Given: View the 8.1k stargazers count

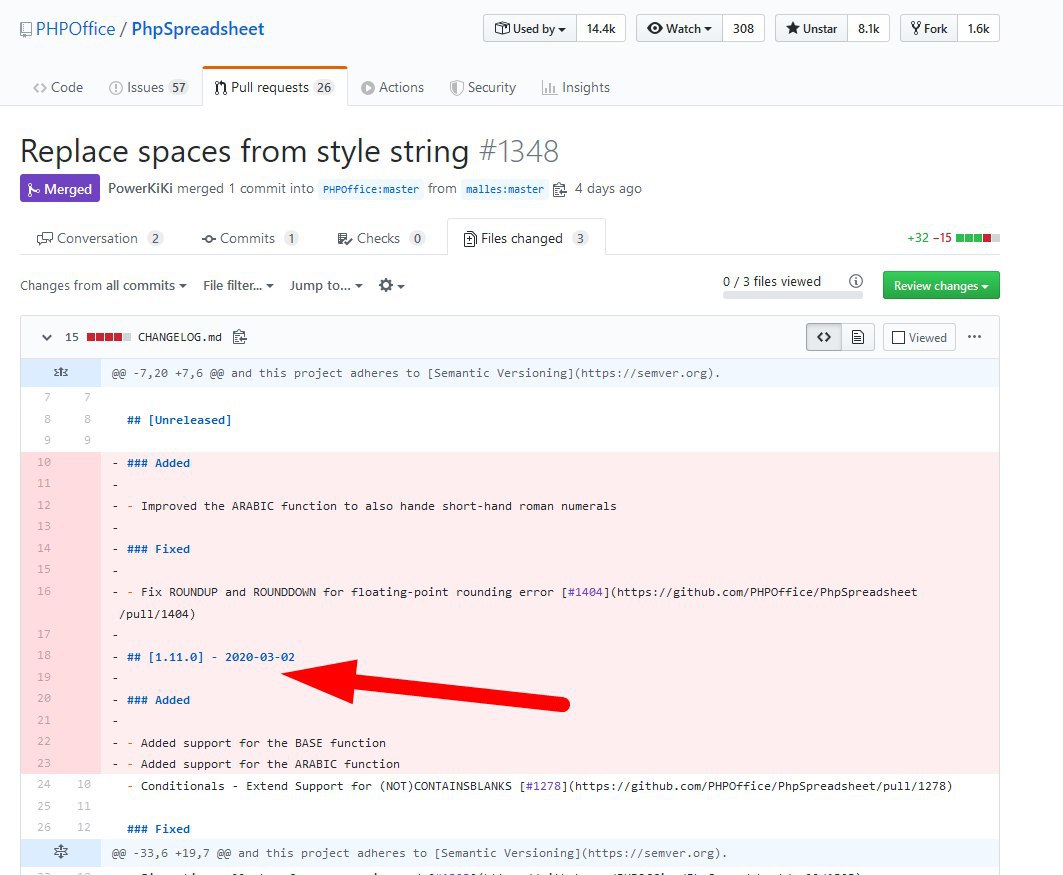Looking at the screenshot, I should coord(868,28).
